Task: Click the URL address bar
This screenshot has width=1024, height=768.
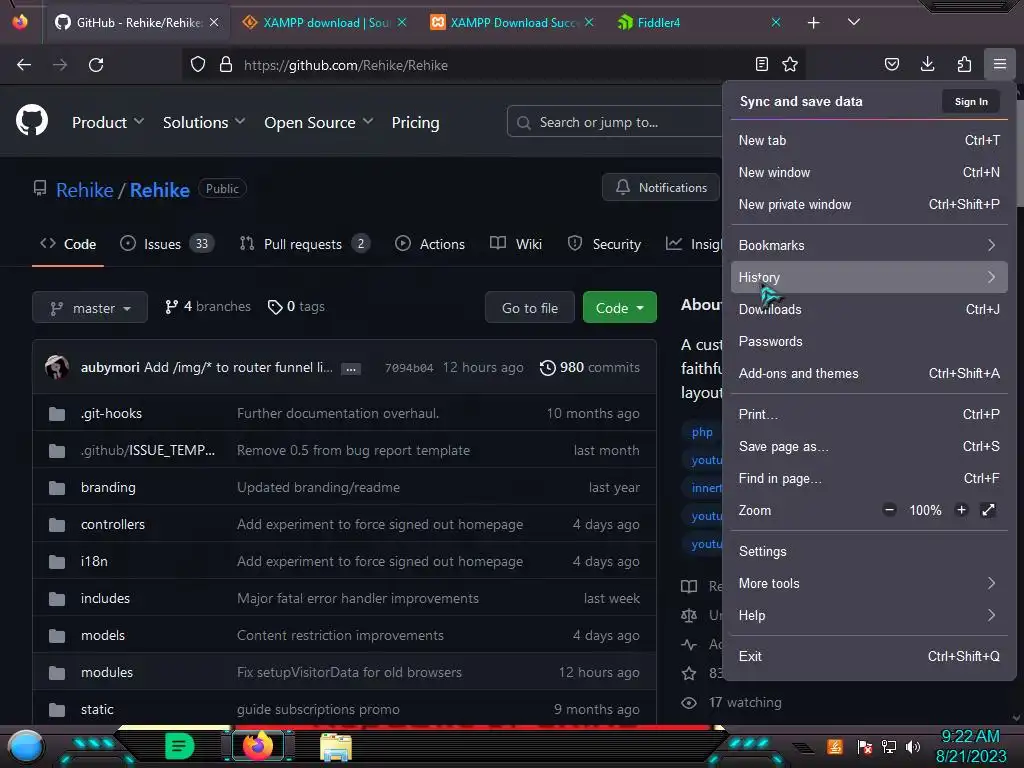Action: click(496, 65)
